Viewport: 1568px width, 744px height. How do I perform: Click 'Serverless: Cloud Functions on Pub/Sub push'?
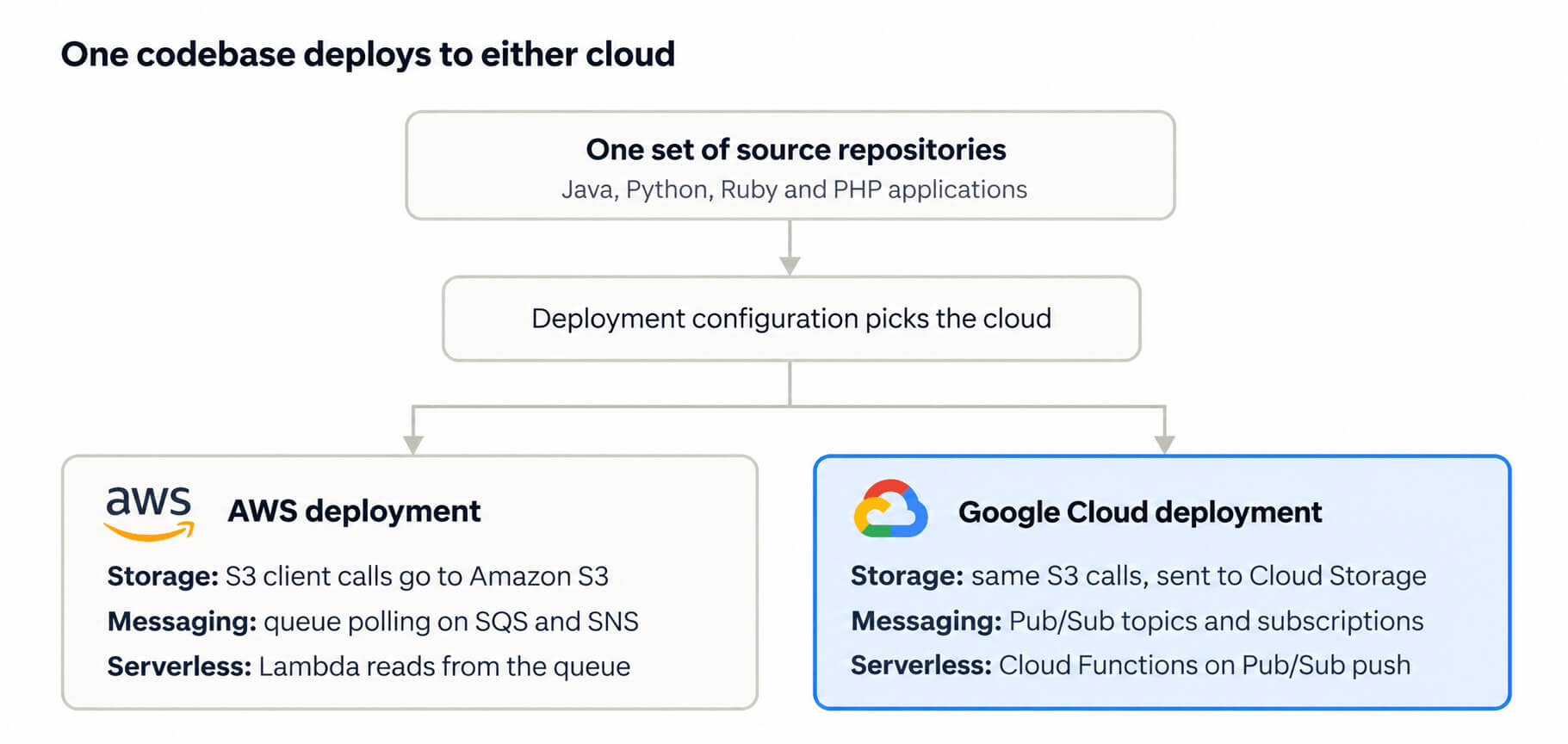[1131, 666]
